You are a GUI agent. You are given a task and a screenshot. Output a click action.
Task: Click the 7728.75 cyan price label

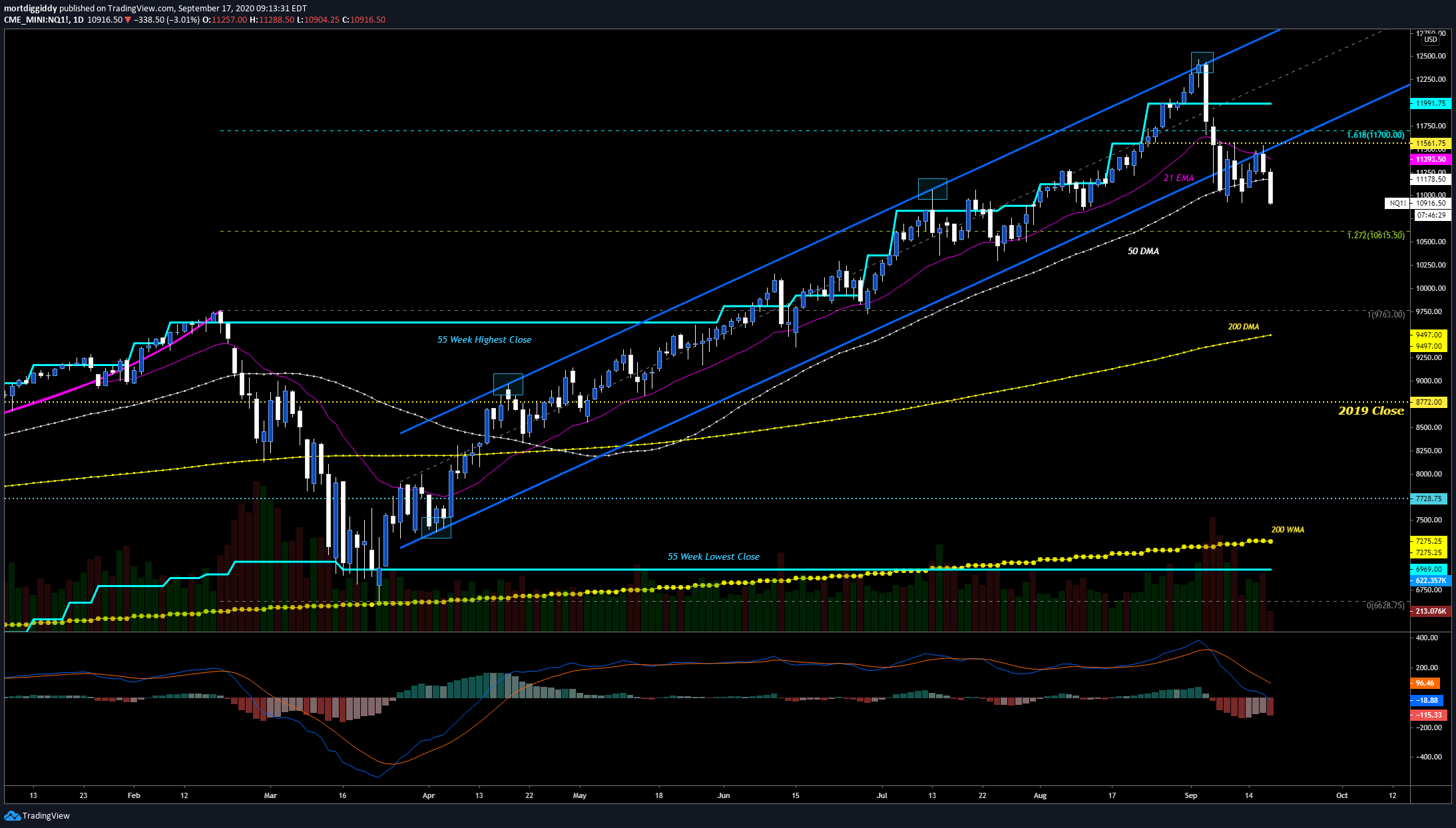pyautogui.click(x=1429, y=499)
